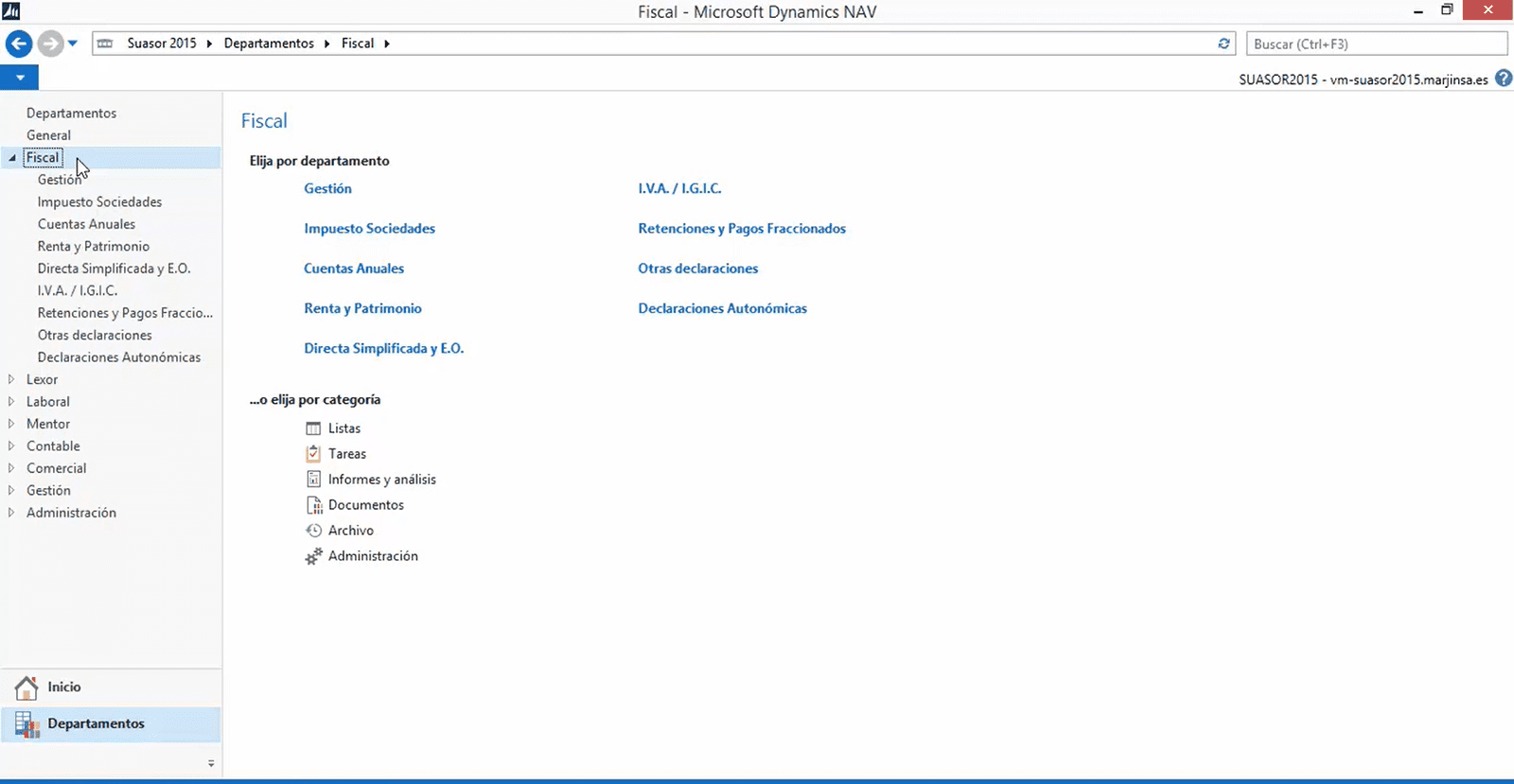This screenshot has width=1514, height=784.
Task: Expand the Contable tree node
Action: click(x=11, y=445)
